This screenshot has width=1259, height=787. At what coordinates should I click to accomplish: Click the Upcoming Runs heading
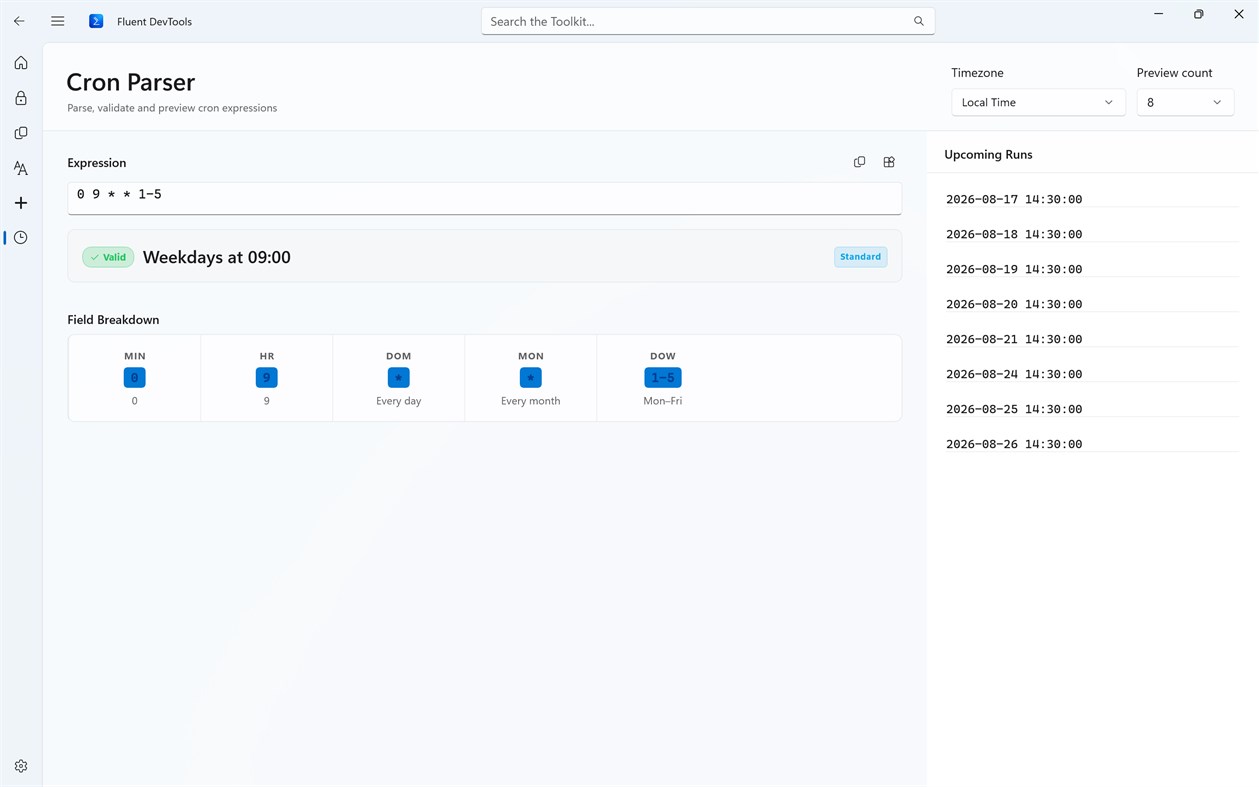click(988, 155)
